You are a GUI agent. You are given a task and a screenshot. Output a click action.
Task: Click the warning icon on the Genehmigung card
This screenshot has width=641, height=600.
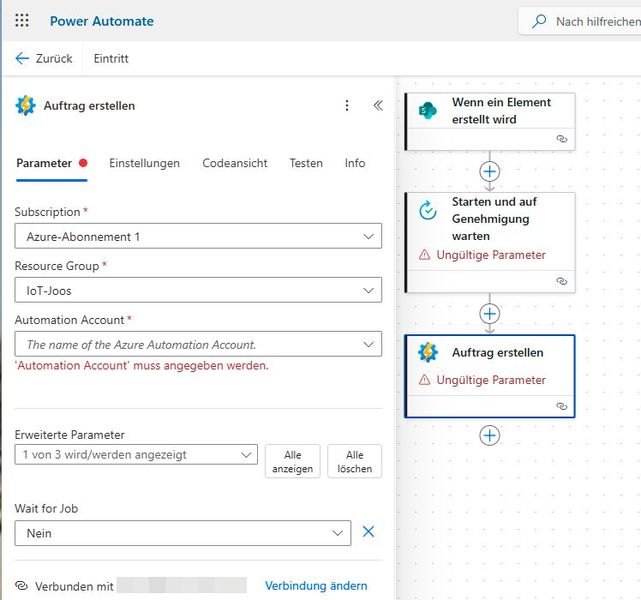coord(425,255)
